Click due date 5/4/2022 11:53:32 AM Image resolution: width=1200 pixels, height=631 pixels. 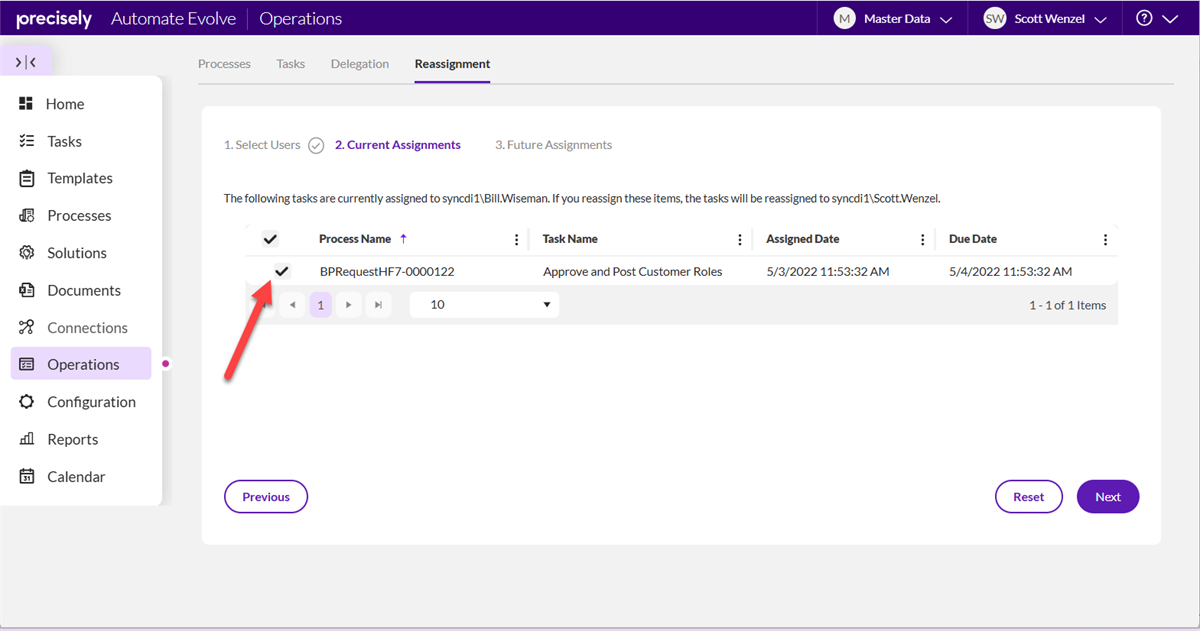tap(1011, 271)
